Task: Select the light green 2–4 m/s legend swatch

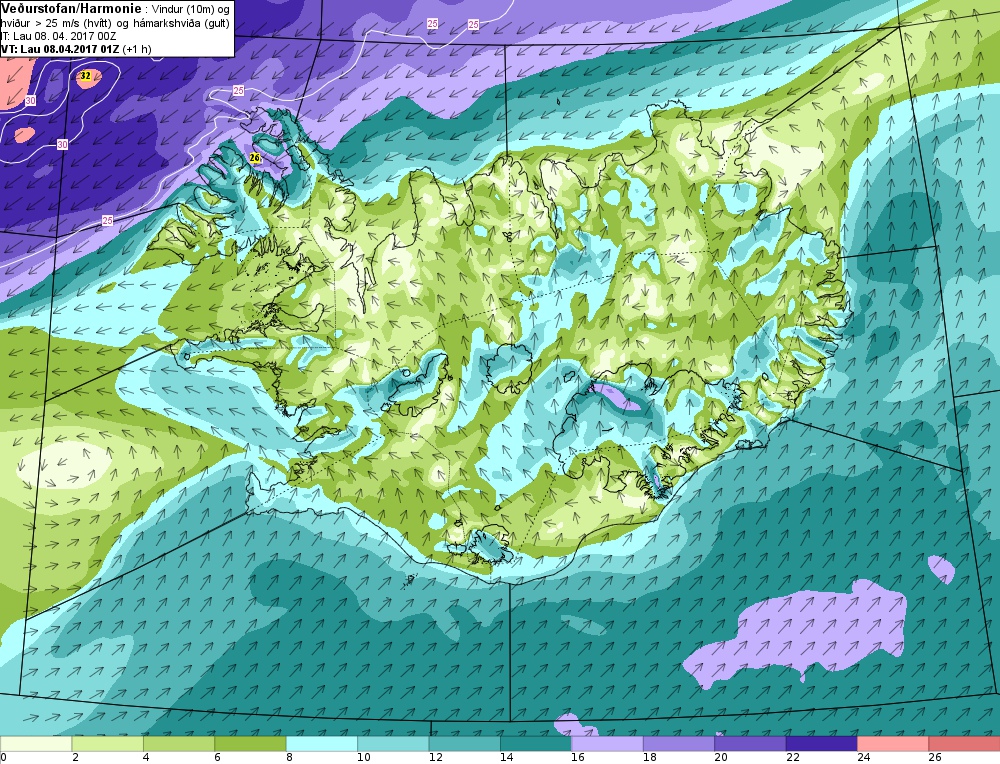Action: pos(108,743)
